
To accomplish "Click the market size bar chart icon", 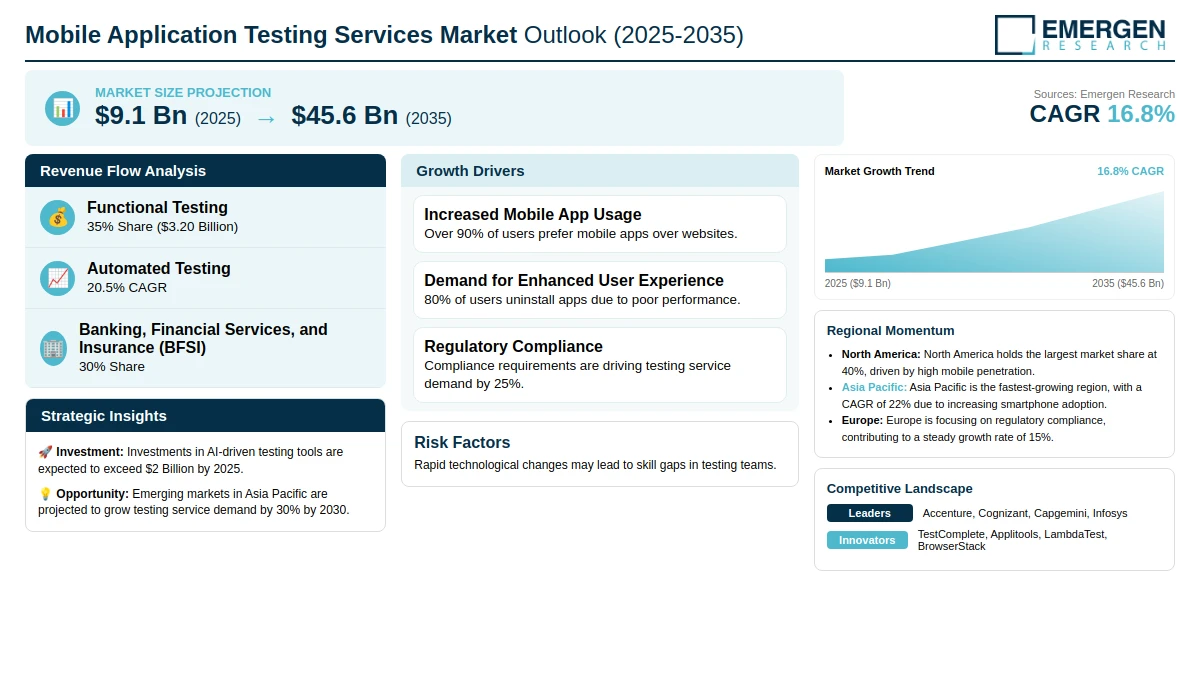I will pyautogui.click(x=62, y=108).
